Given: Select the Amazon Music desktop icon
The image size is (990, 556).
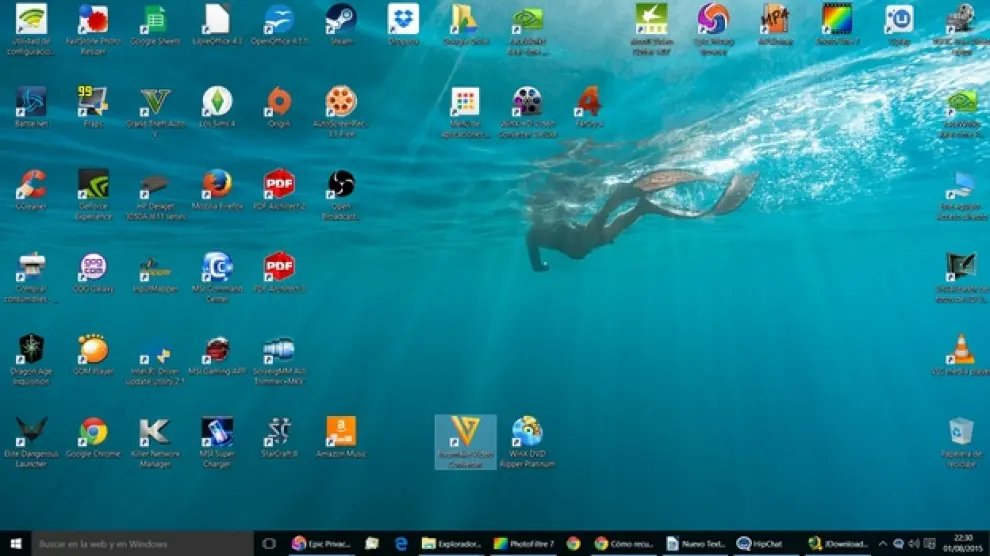Looking at the screenshot, I should 341,432.
